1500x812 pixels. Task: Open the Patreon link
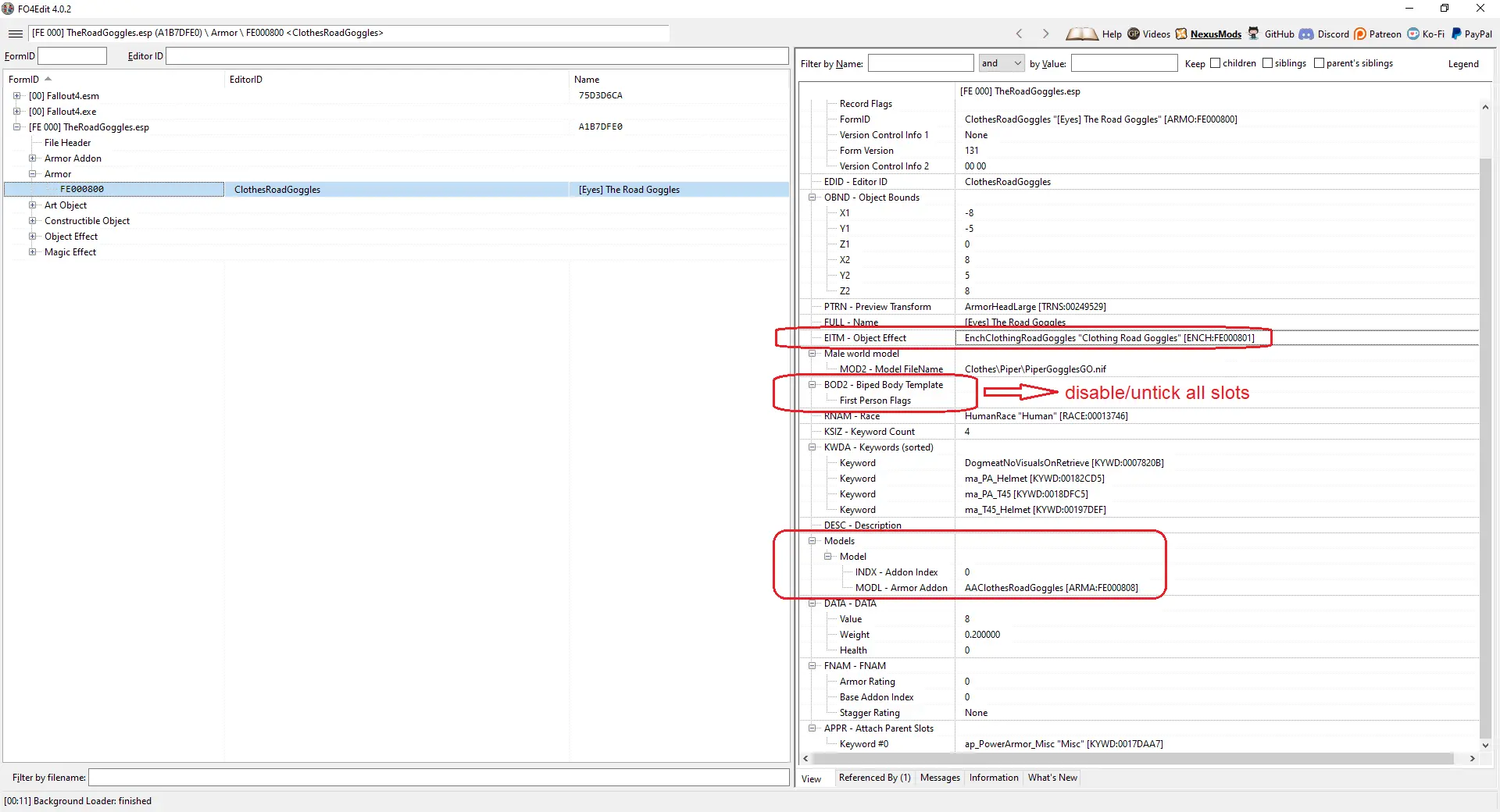click(1385, 34)
